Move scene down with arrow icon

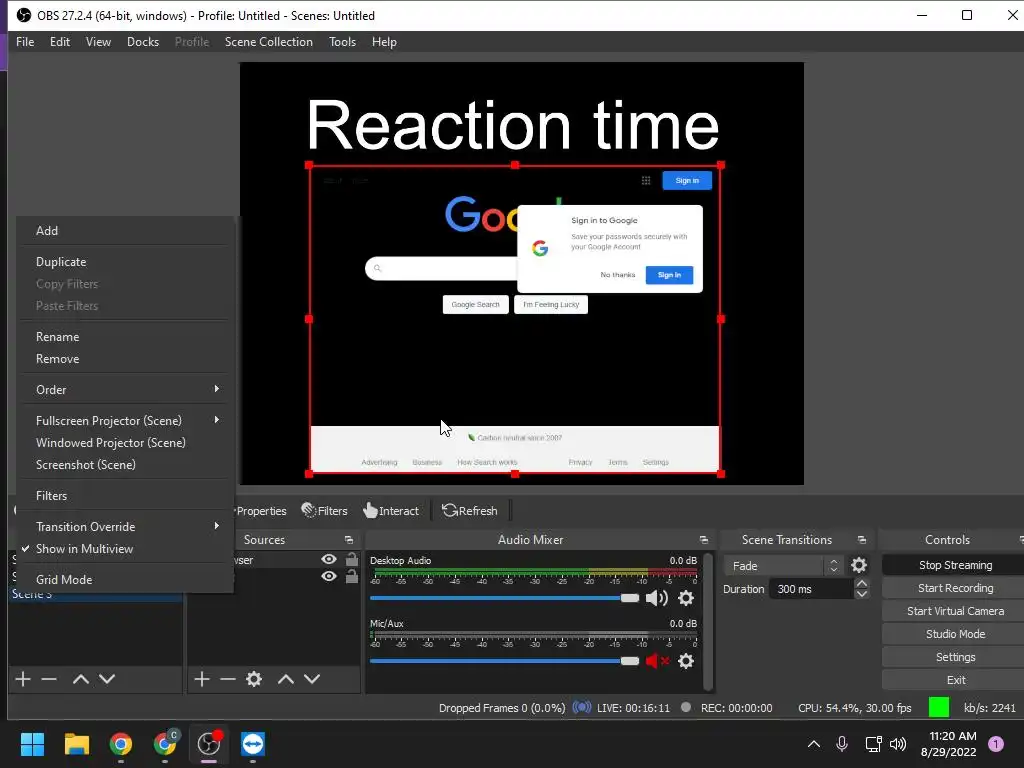point(107,679)
